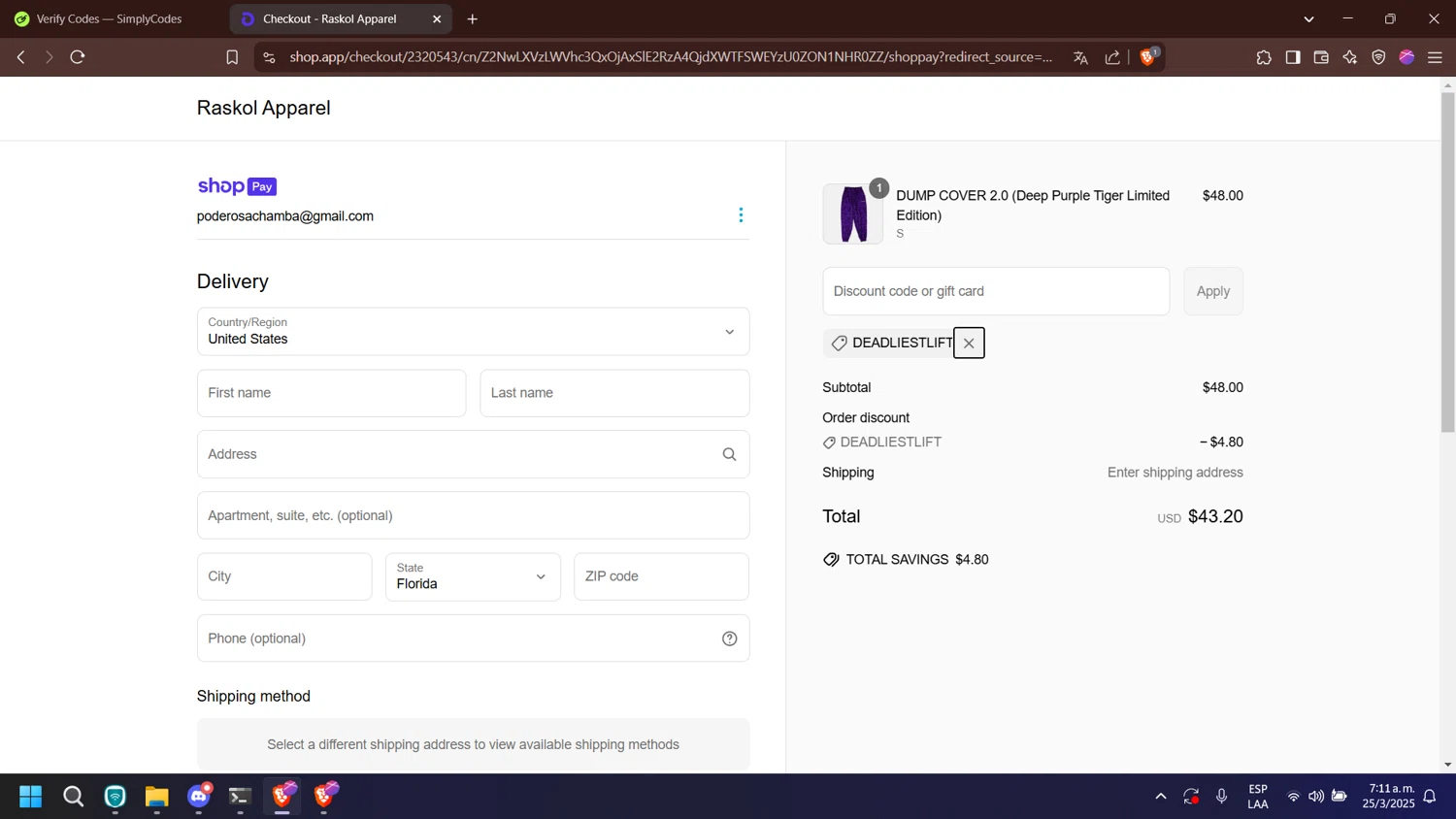Image resolution: width=1456 pixels, height=819 pixels.
Task: Open the tab search dropdown arrow
Action: [x=1308, y=18]
